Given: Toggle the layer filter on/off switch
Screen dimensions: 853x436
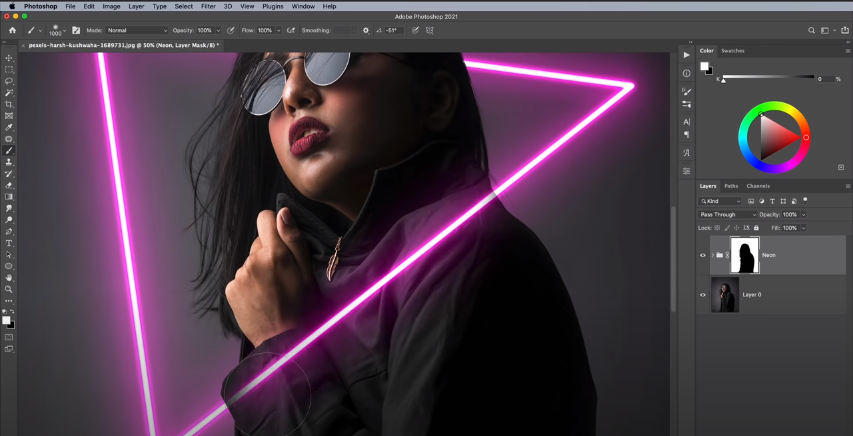Looking at the screenshot, I should point(804,201).
